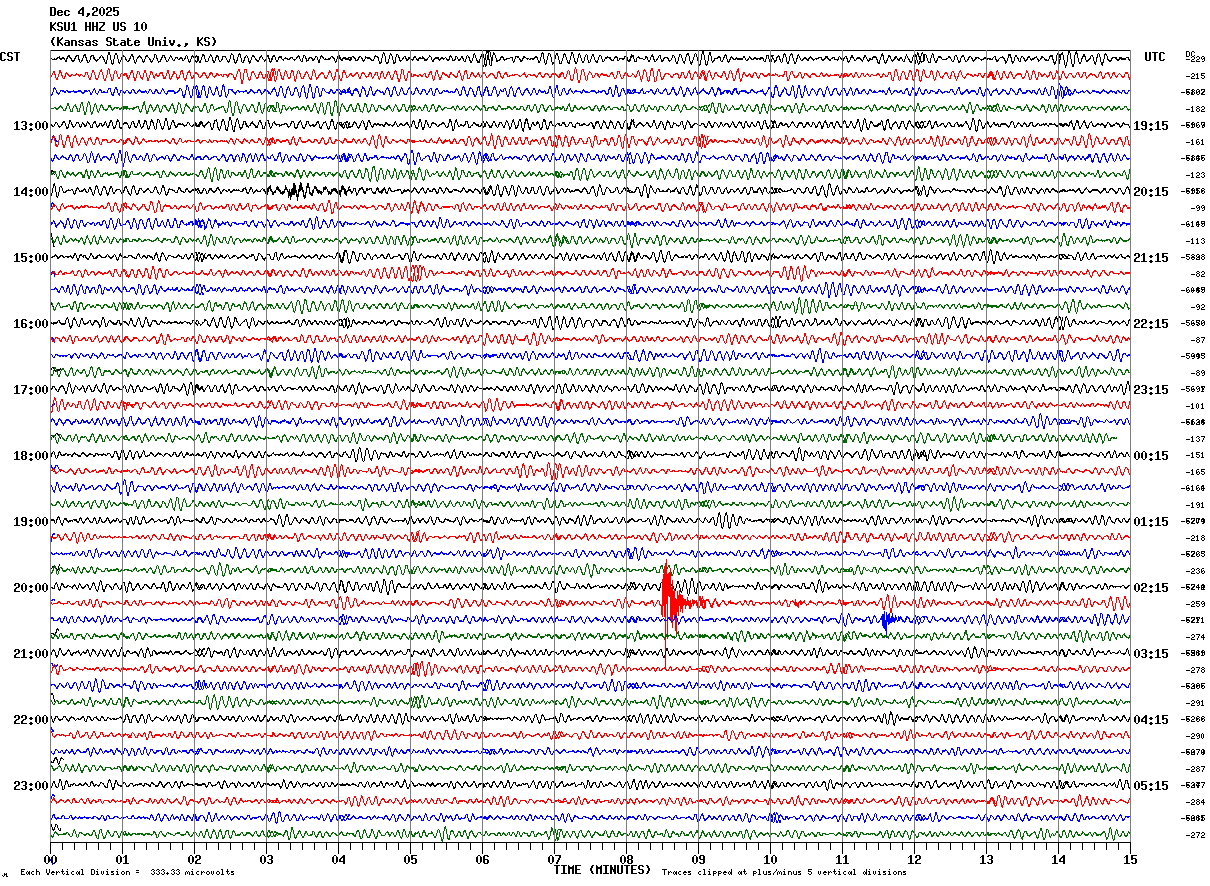Click minute tick label 04 on the time axis
Screen dimensions: 1210x886
point(338,859)
